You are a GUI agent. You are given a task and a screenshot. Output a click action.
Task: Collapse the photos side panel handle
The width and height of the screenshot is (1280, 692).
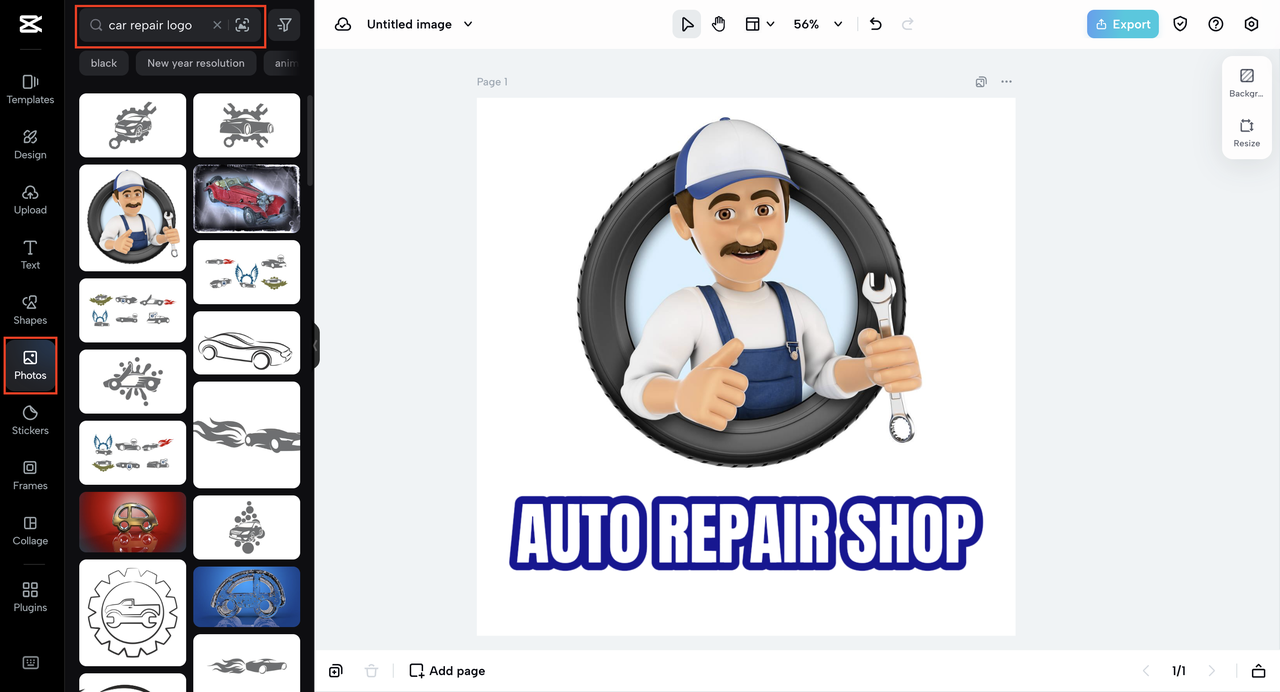pos(316,346)
